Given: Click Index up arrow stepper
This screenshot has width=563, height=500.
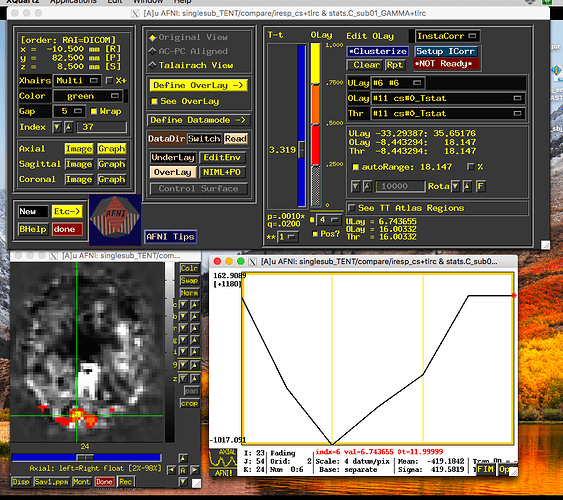Looking at the screenshot, I should [69, 127].
